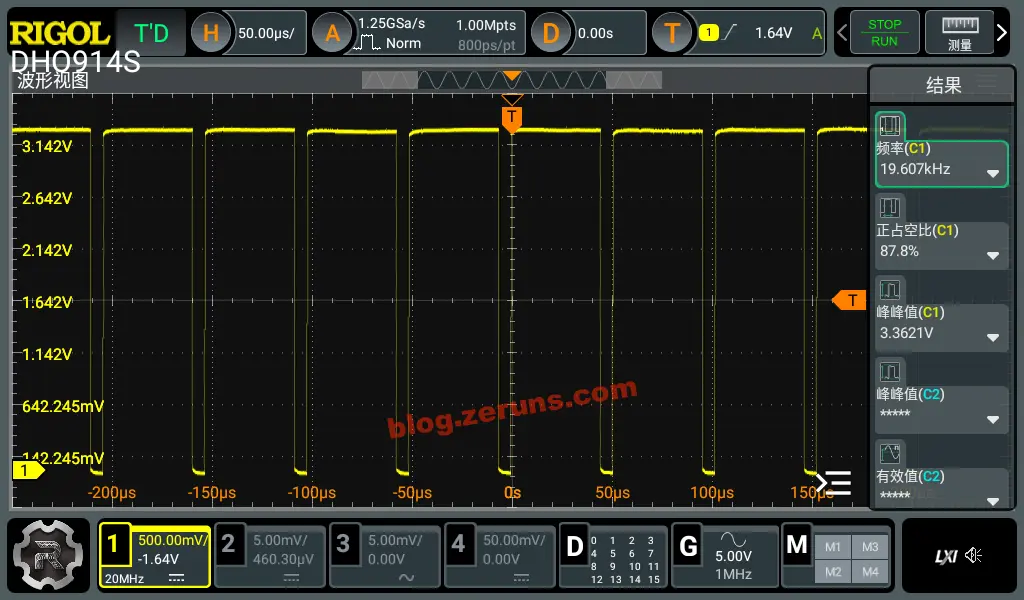
Task: Click the channel 2 460.30µV offset value
Action: [283, 560]
